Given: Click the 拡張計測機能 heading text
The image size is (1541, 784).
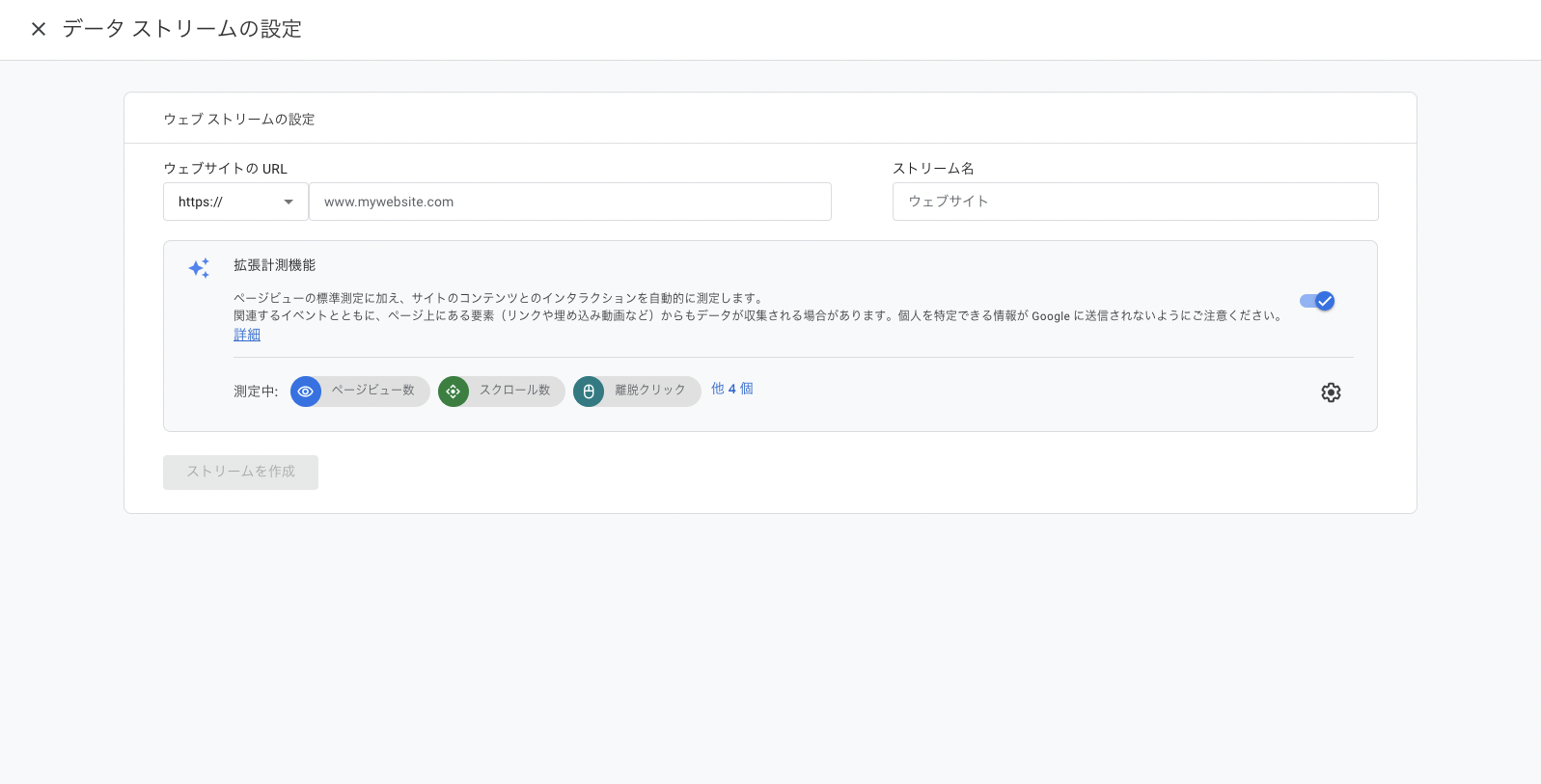Looking at the screenshot, I should click(x=274, y=265).
